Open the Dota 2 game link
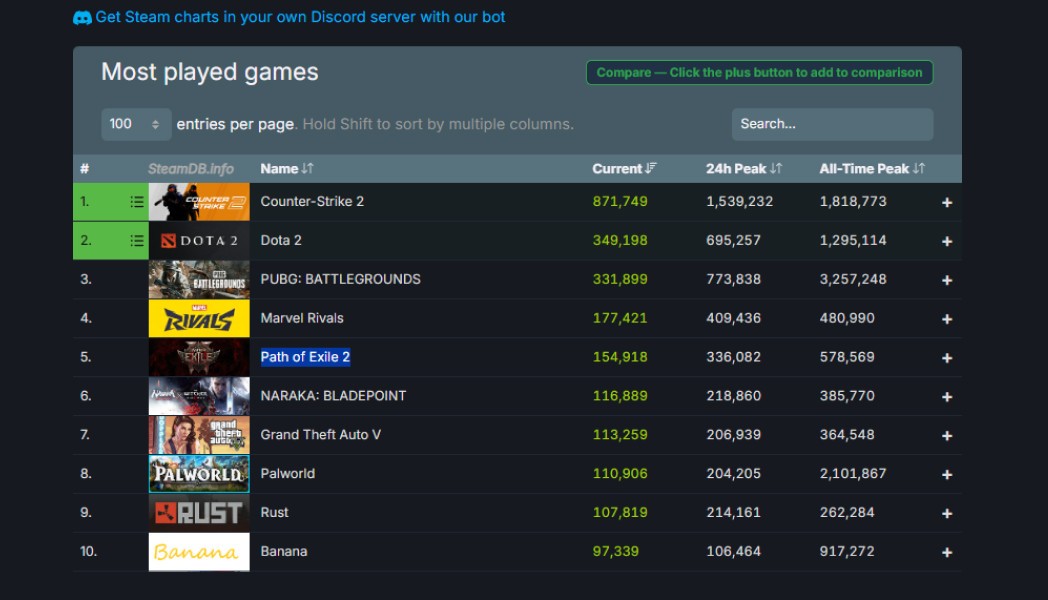Image resolution: width=1048 pixels, height=600 pixels. (281, 241)
